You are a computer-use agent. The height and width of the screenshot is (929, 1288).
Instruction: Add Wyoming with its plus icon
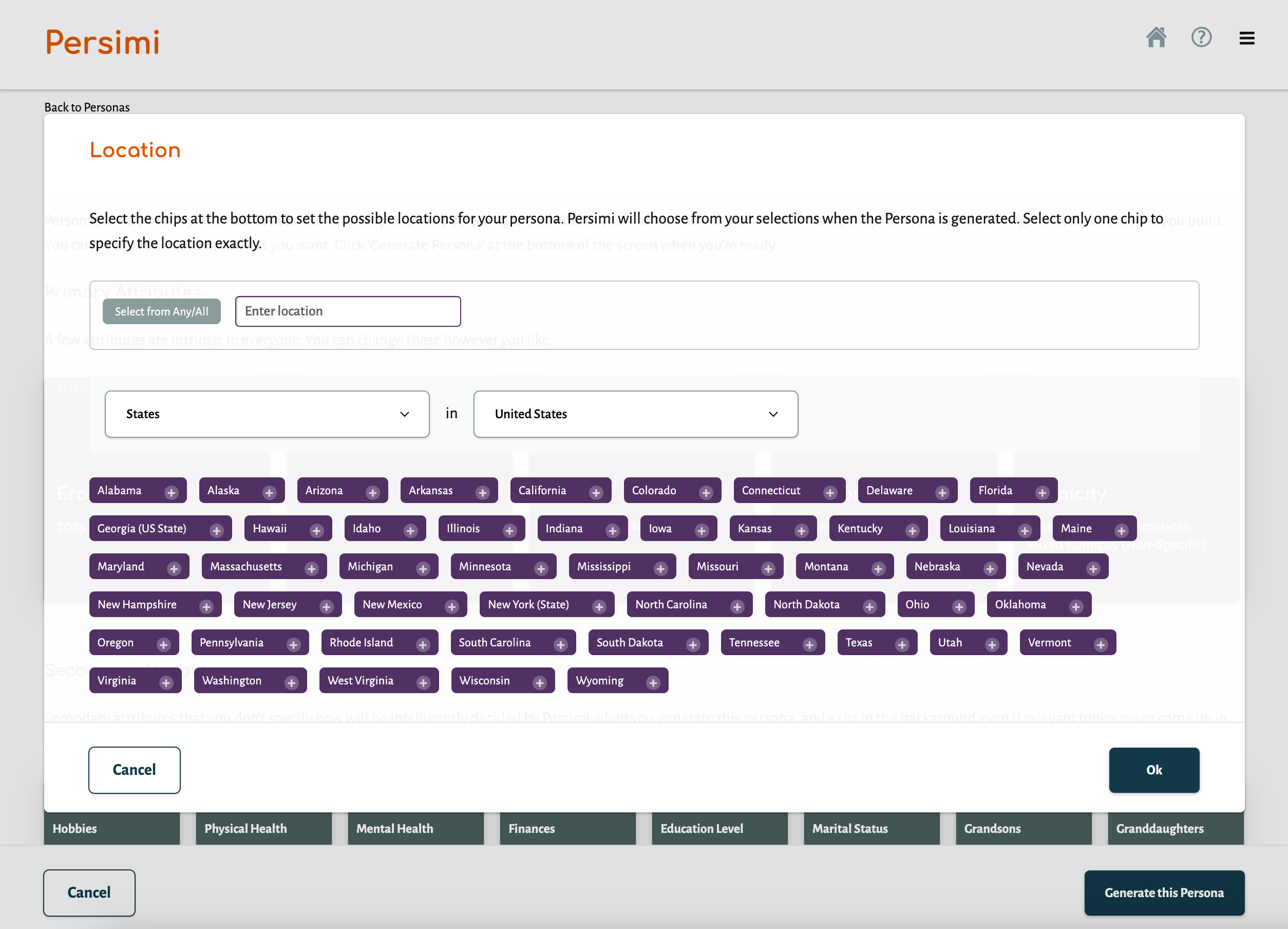point(653,683)
